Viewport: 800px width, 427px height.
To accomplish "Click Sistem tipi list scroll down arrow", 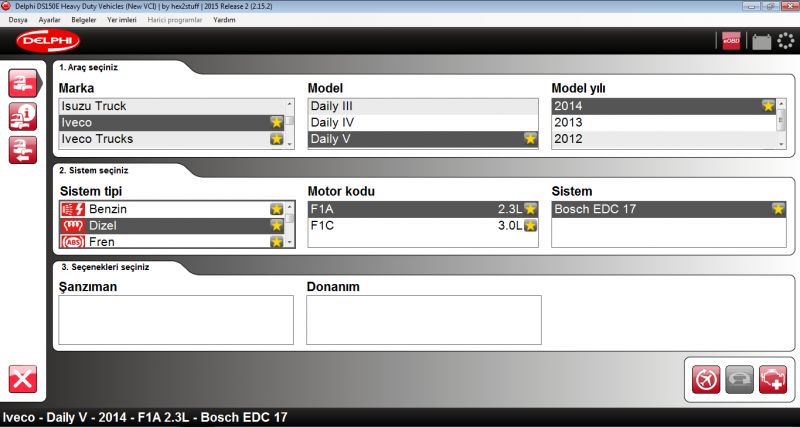I will click(290, 243).
